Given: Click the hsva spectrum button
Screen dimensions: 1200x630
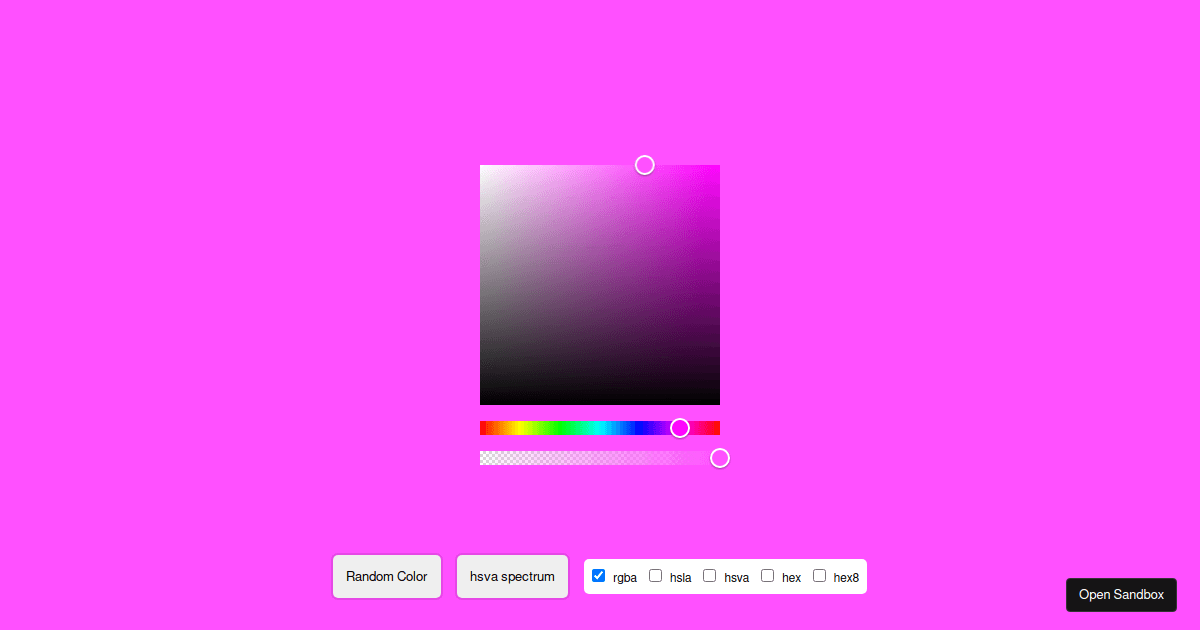Looking at the screenshot, I should [512, 576].
